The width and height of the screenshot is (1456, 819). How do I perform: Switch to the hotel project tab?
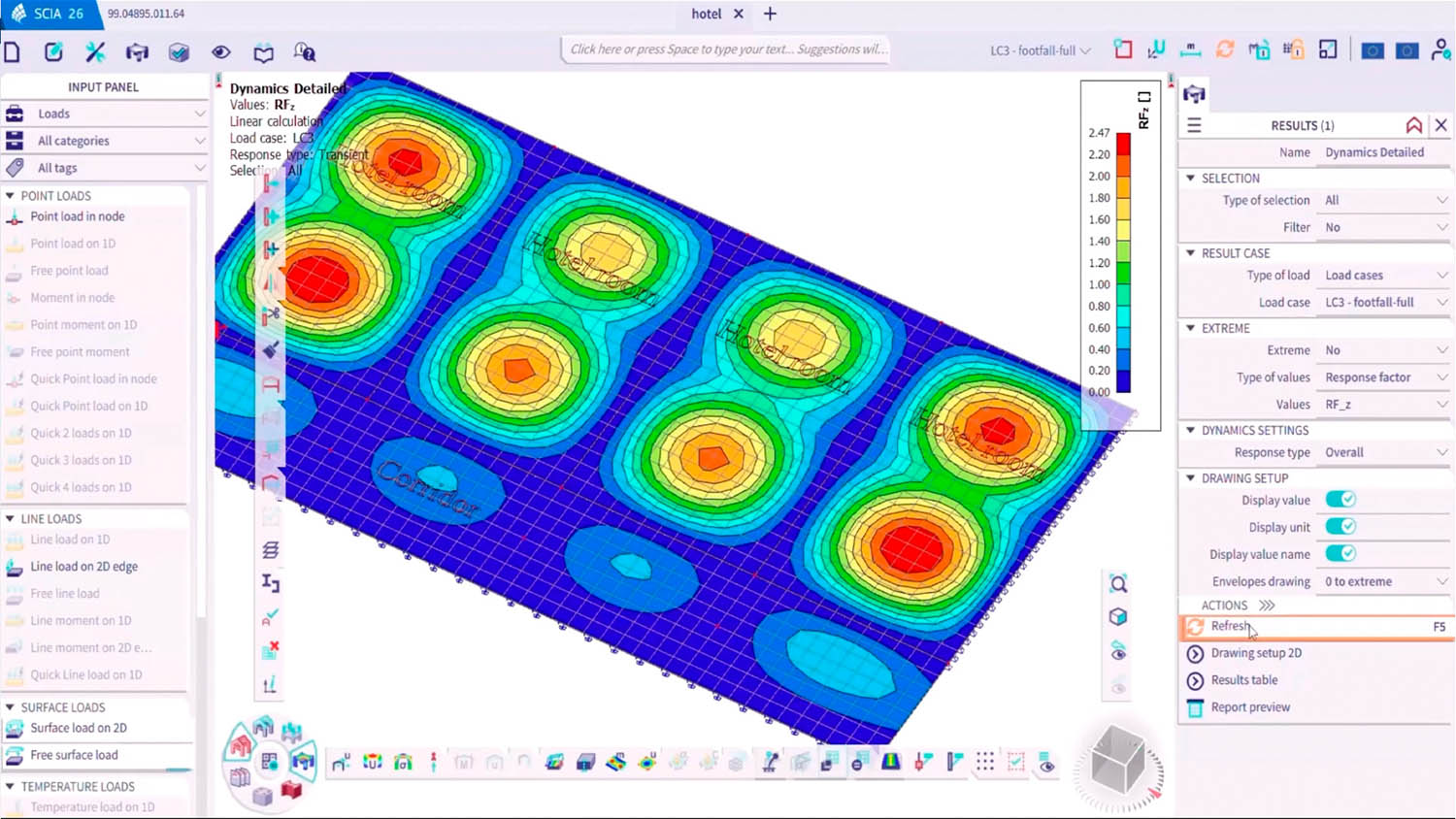click(706, 14)
